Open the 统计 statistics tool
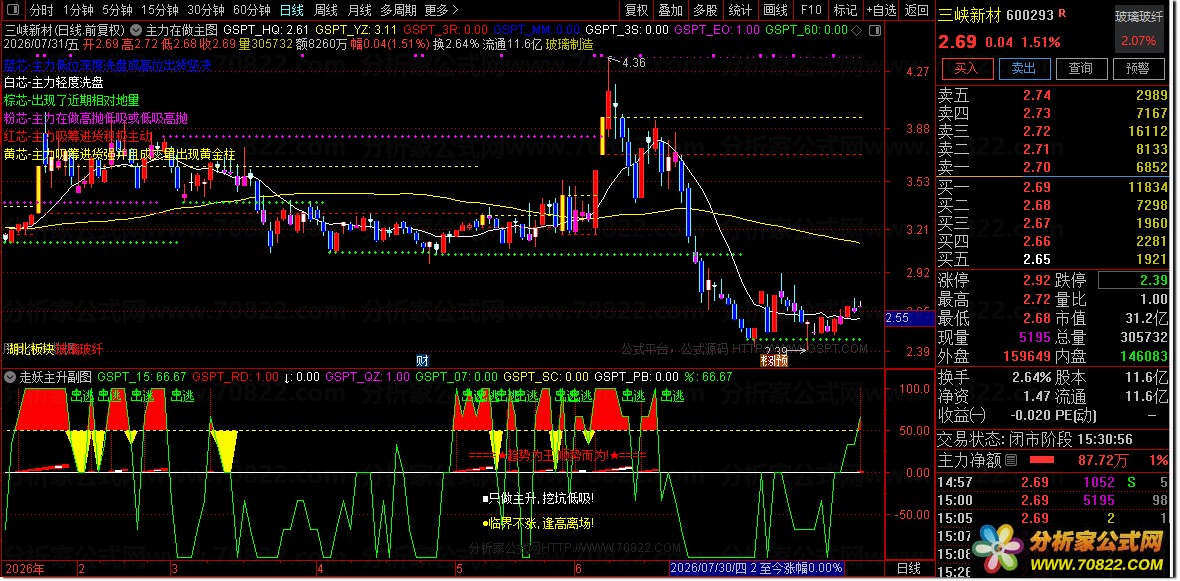Image resolution: width=1180 pixels, height=581 pixels. pos(741,11)
